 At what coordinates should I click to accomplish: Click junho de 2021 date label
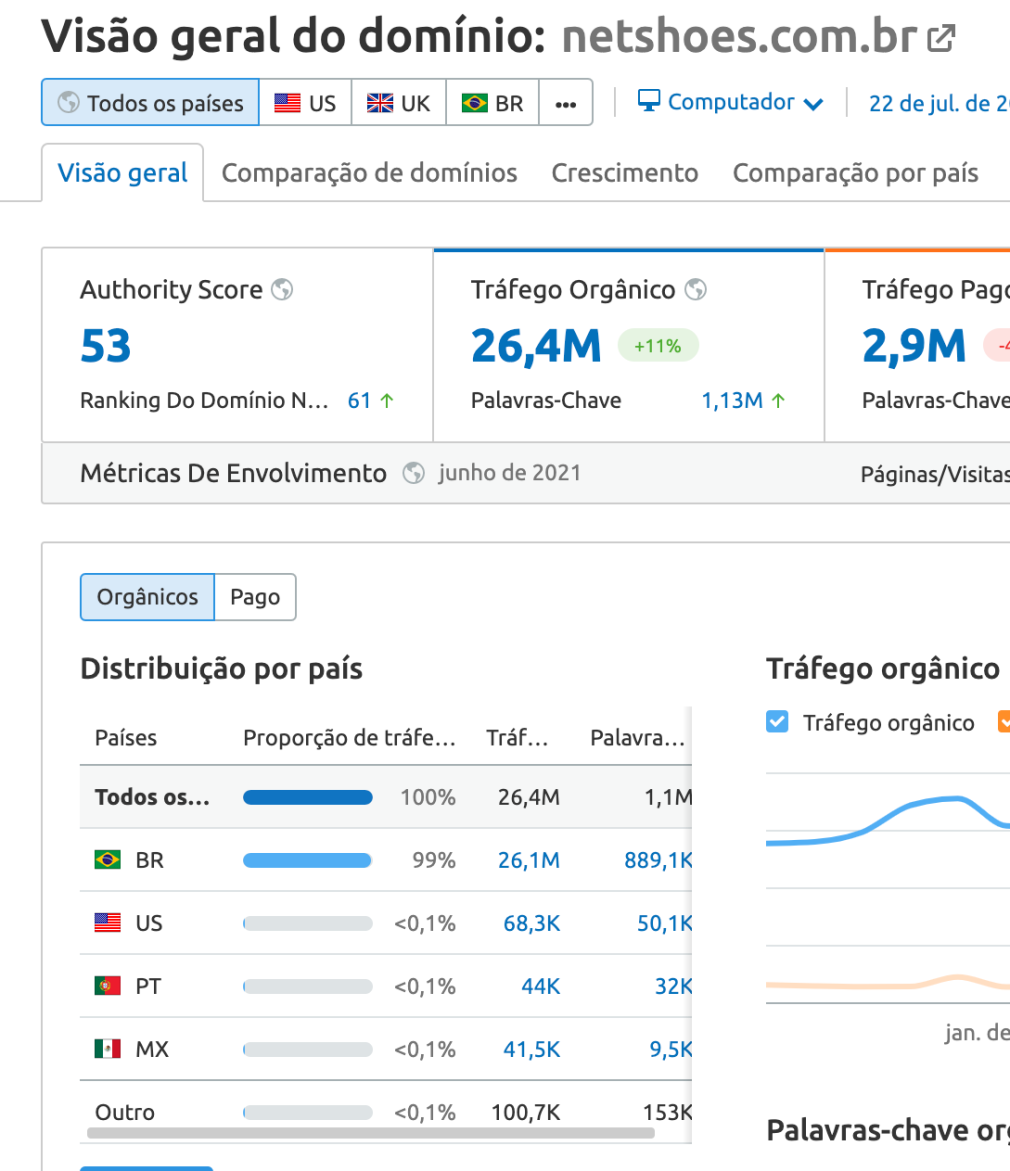click(509, 473)
